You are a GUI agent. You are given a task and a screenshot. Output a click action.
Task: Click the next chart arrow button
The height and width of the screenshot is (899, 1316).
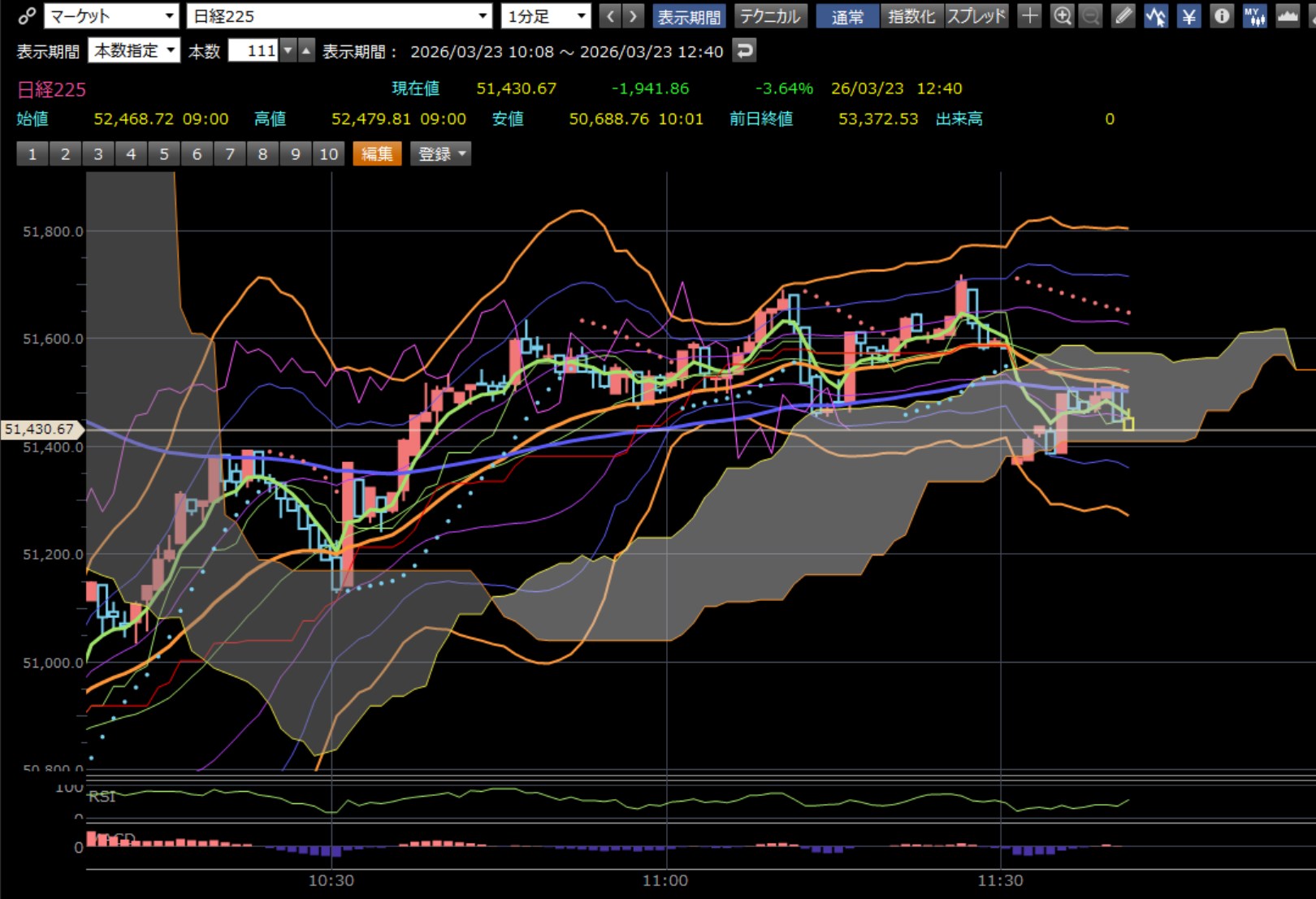click(x=633, y=16)
